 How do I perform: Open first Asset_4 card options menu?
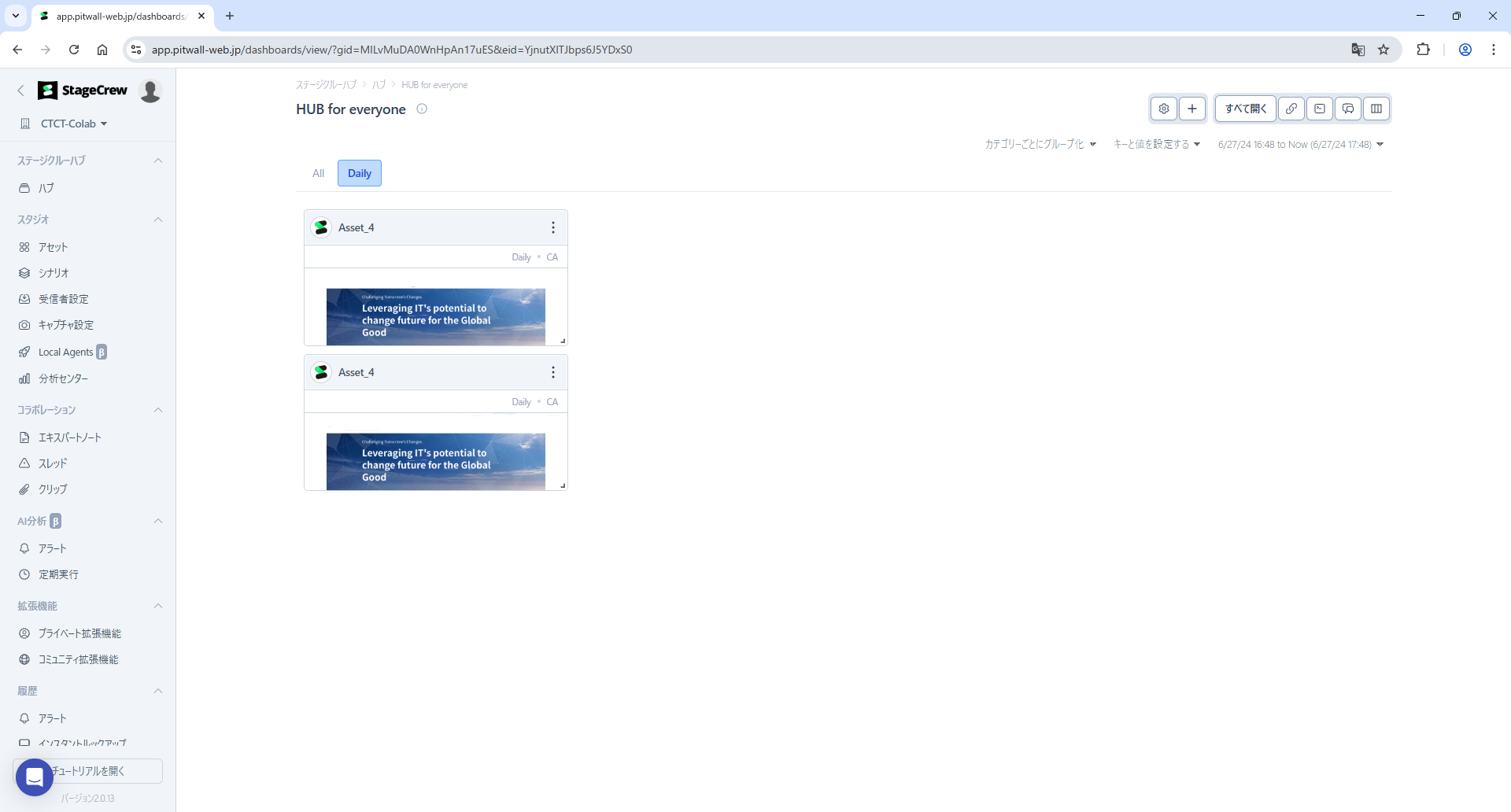click(553, 227)
